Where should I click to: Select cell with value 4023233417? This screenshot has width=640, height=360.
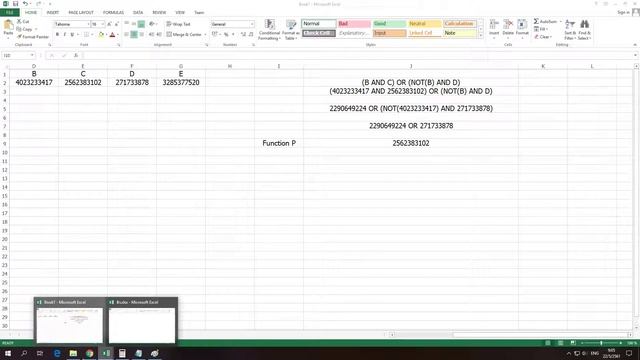click(34, 82)
